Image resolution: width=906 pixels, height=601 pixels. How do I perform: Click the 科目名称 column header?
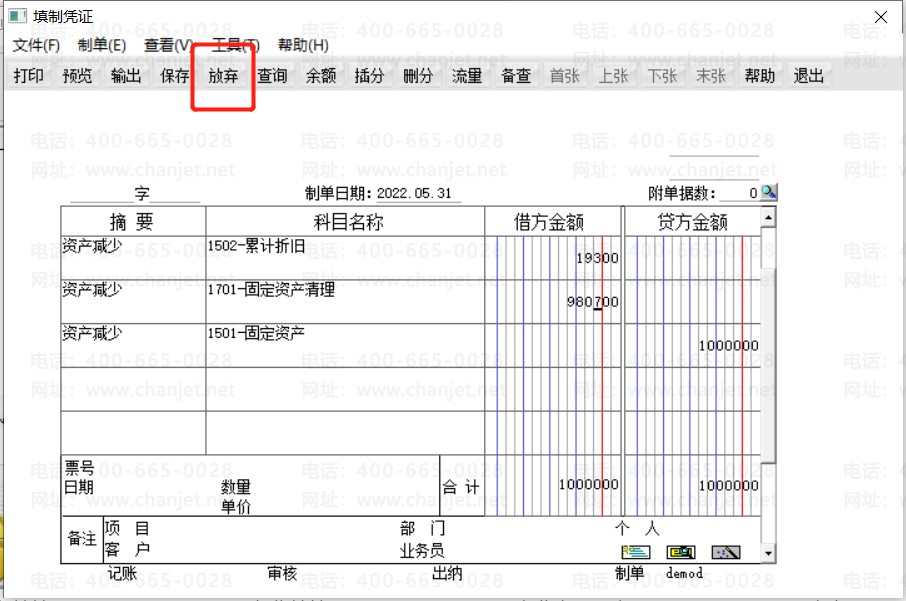tap(345, 221)
